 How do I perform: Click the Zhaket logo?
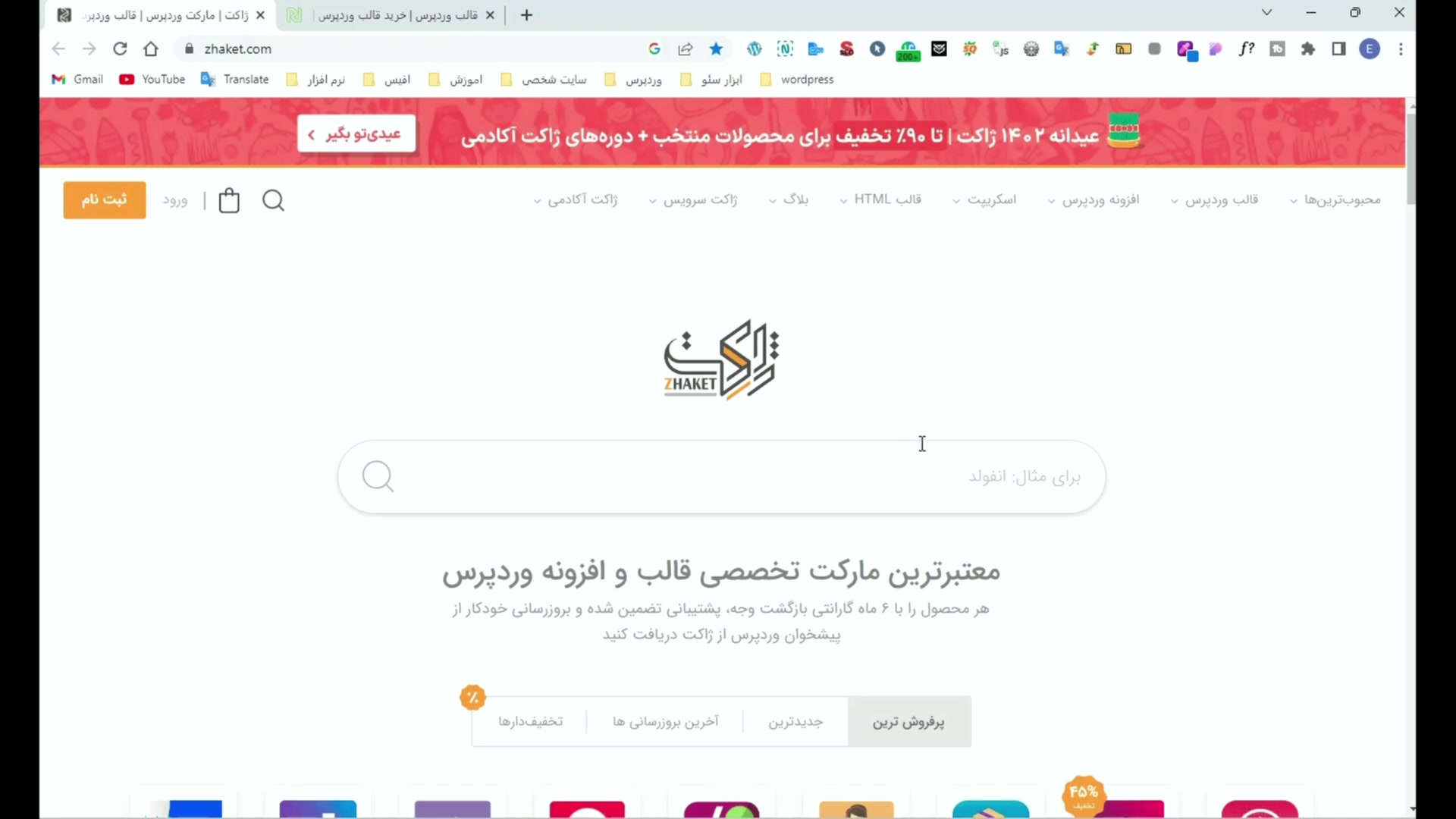(x=721, y=359)
